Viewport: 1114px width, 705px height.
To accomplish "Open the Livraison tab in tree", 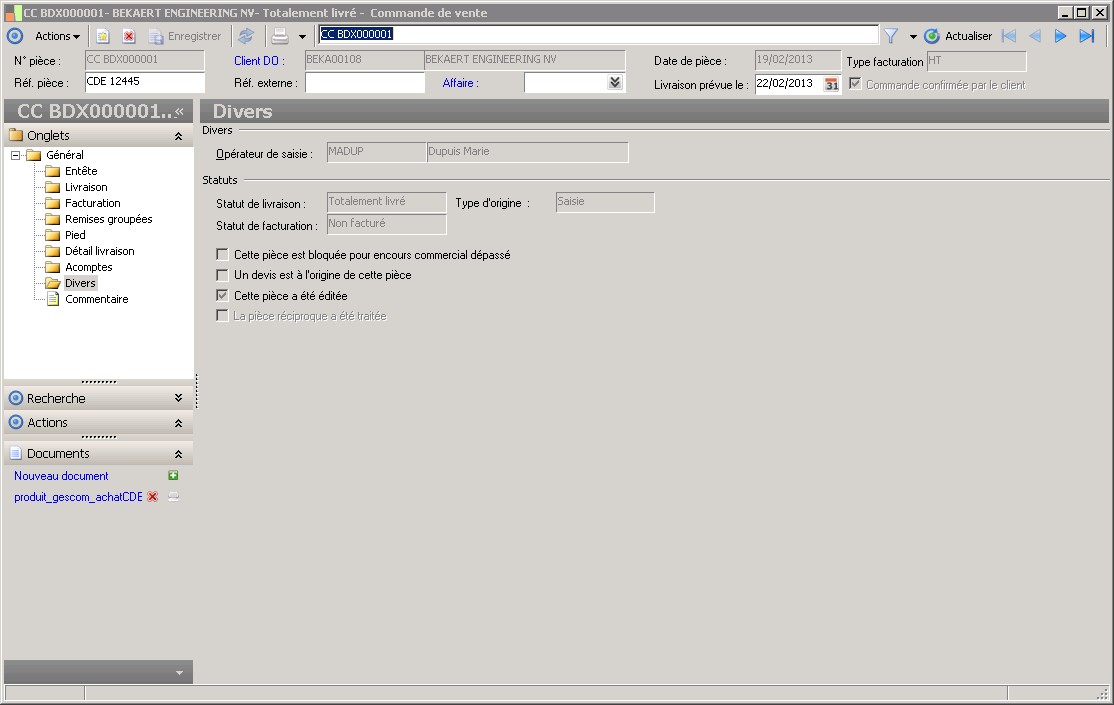I will [86, 188].
